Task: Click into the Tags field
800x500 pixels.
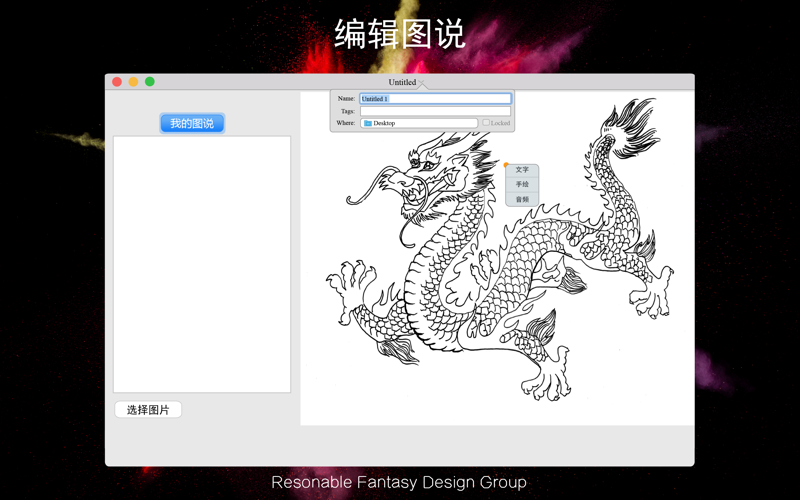Action: [435, 111]
